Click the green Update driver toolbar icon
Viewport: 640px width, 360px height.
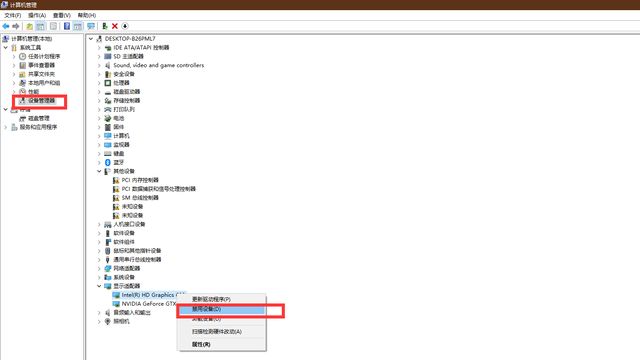pos(104,26)
